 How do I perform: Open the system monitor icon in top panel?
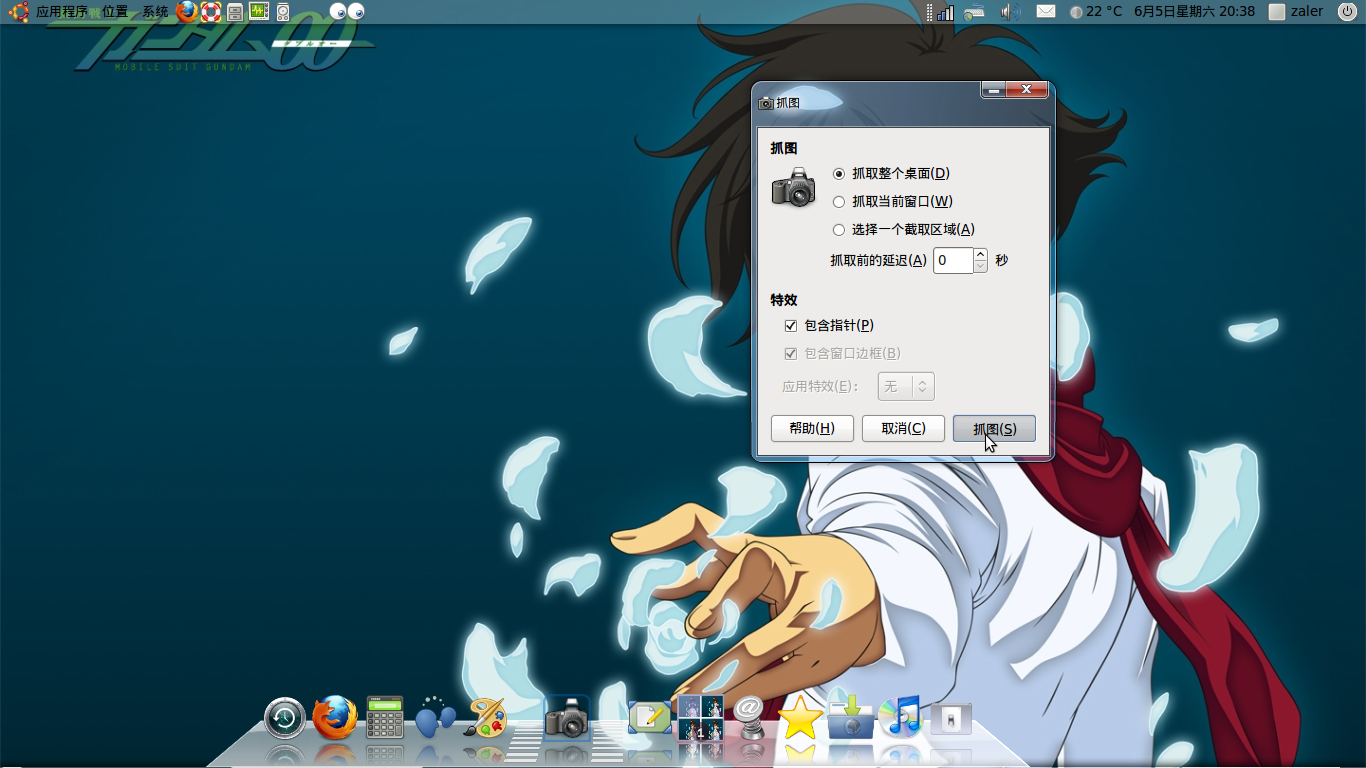[259, 12]
